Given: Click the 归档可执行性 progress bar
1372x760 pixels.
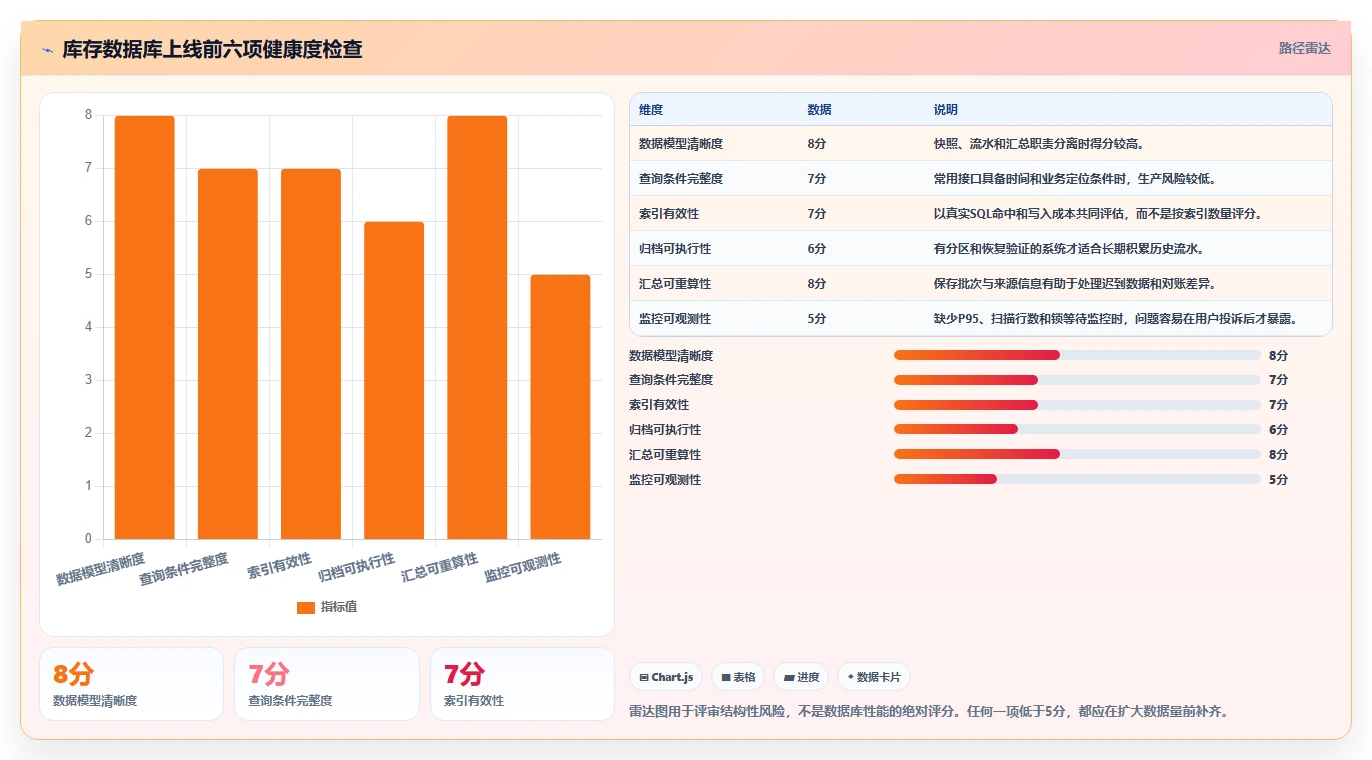Looking at the screenshot, I should click(x=1077, y=430).
